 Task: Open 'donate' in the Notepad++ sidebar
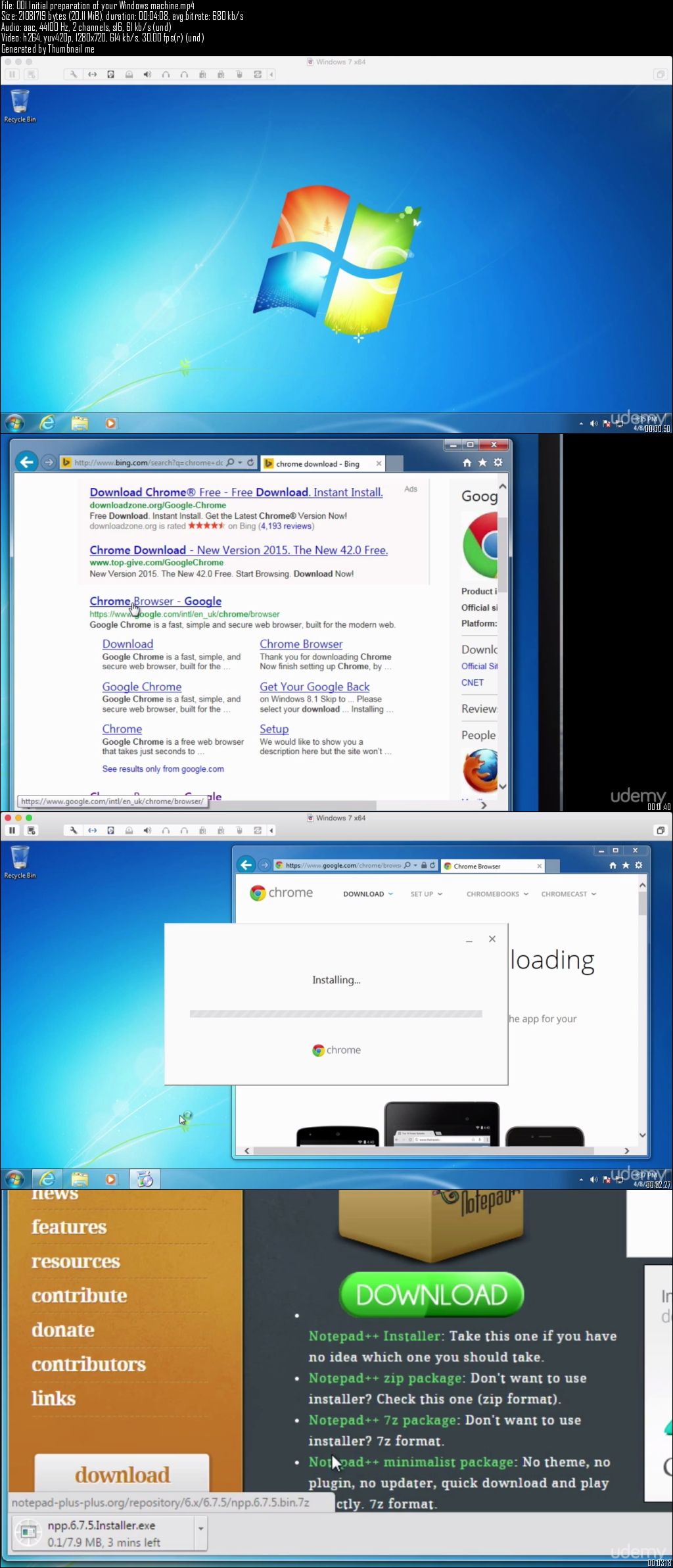(x=63, y=1329)
